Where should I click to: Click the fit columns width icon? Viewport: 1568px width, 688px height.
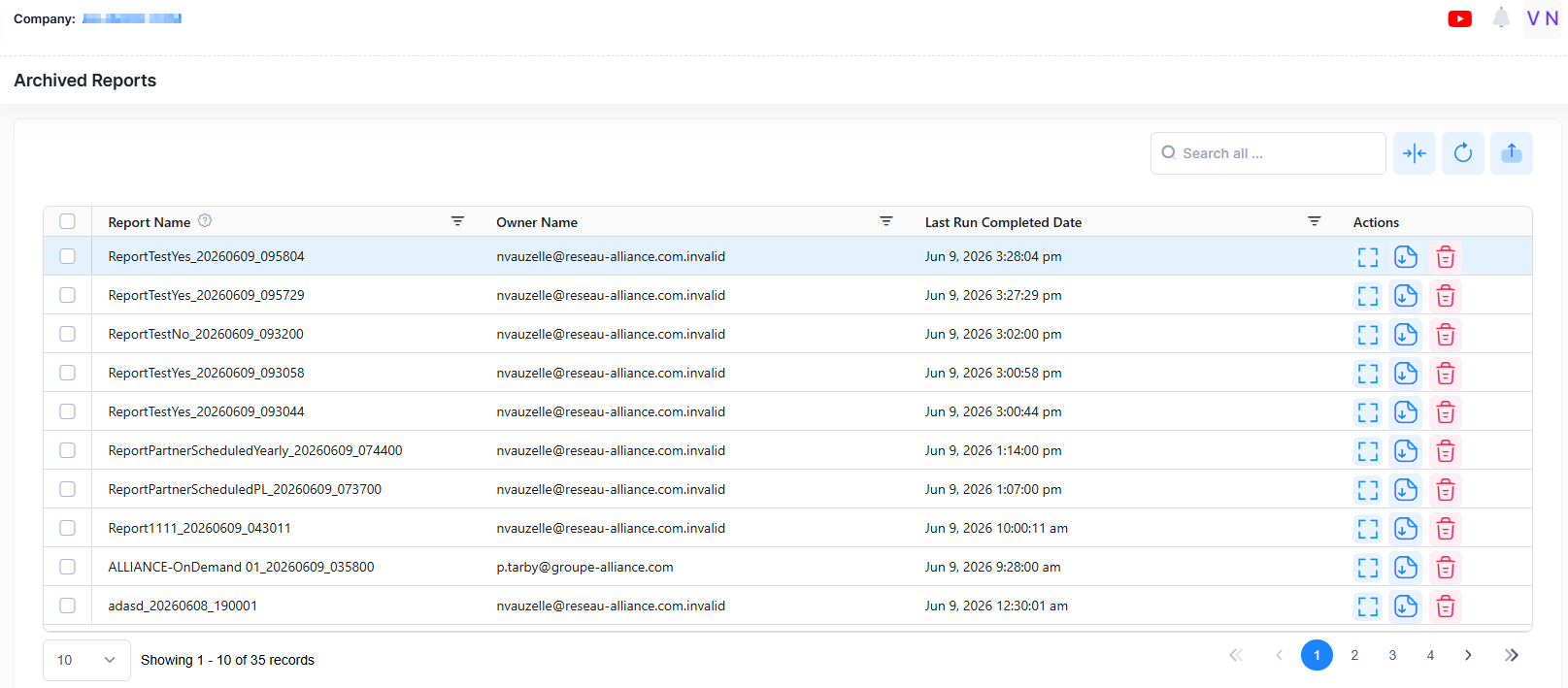pos(1415,153)
